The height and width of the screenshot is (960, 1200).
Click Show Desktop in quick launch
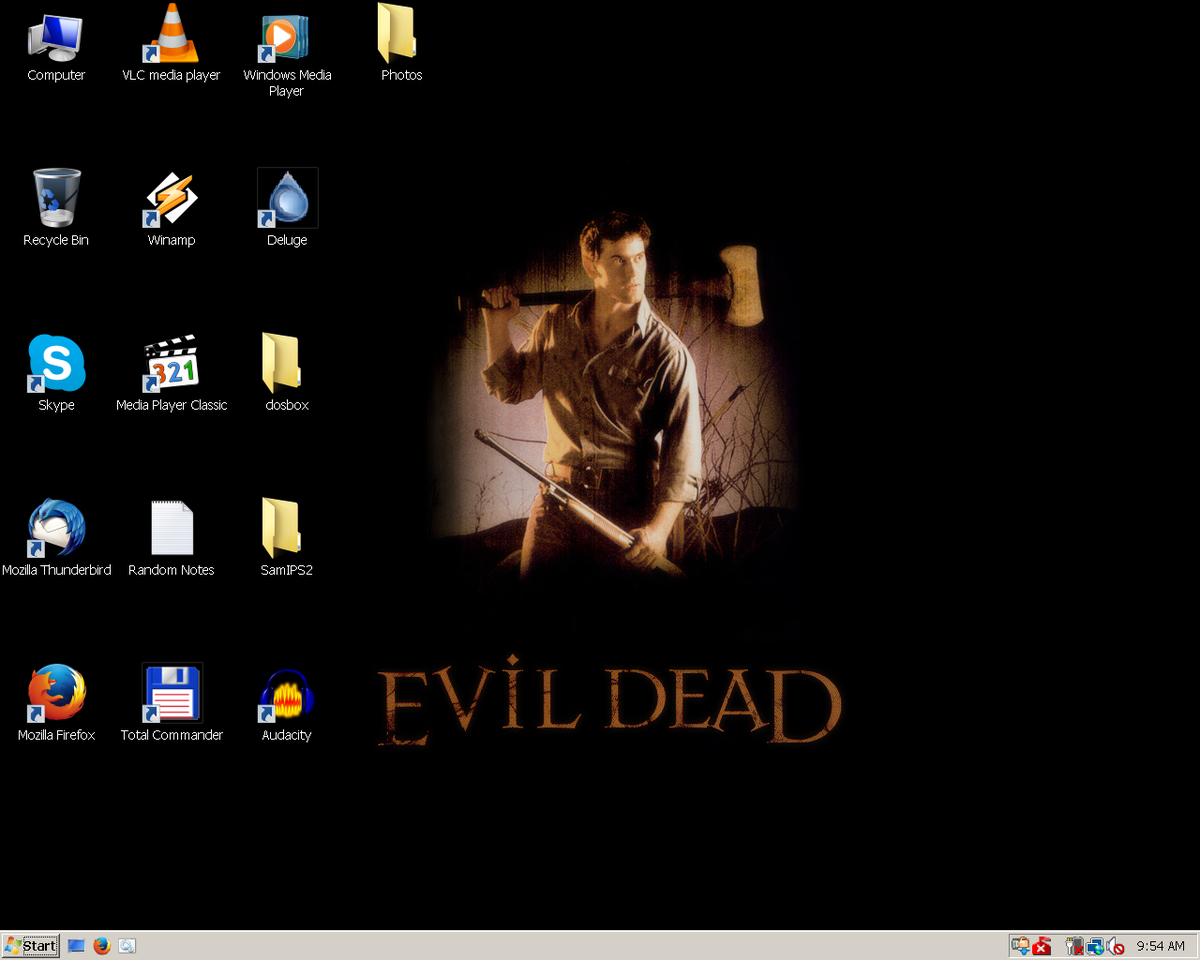[x=76, y=945]
